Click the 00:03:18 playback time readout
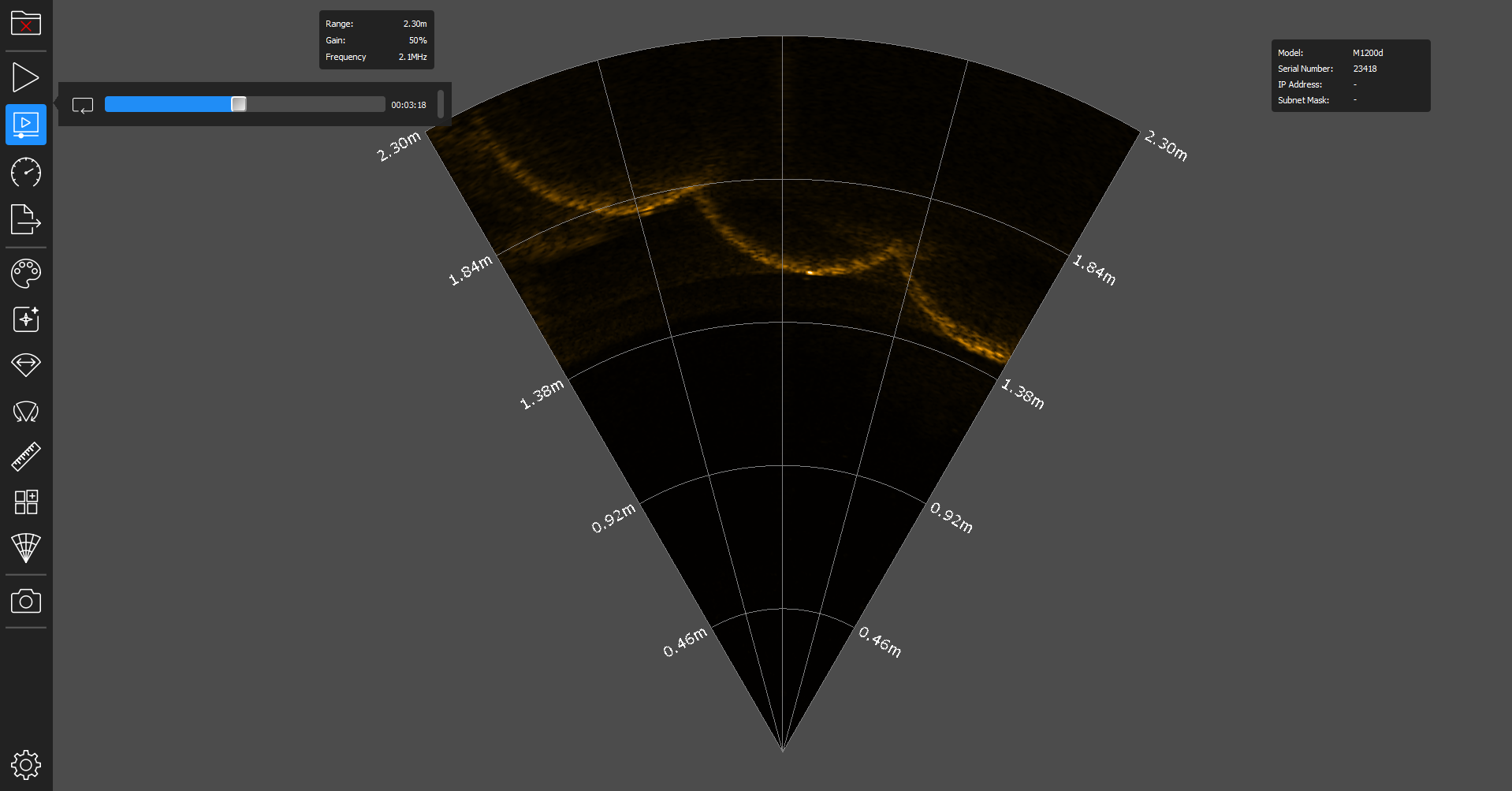The height and width of the screenshot is (791, 1512). click(x=408, y=105)
